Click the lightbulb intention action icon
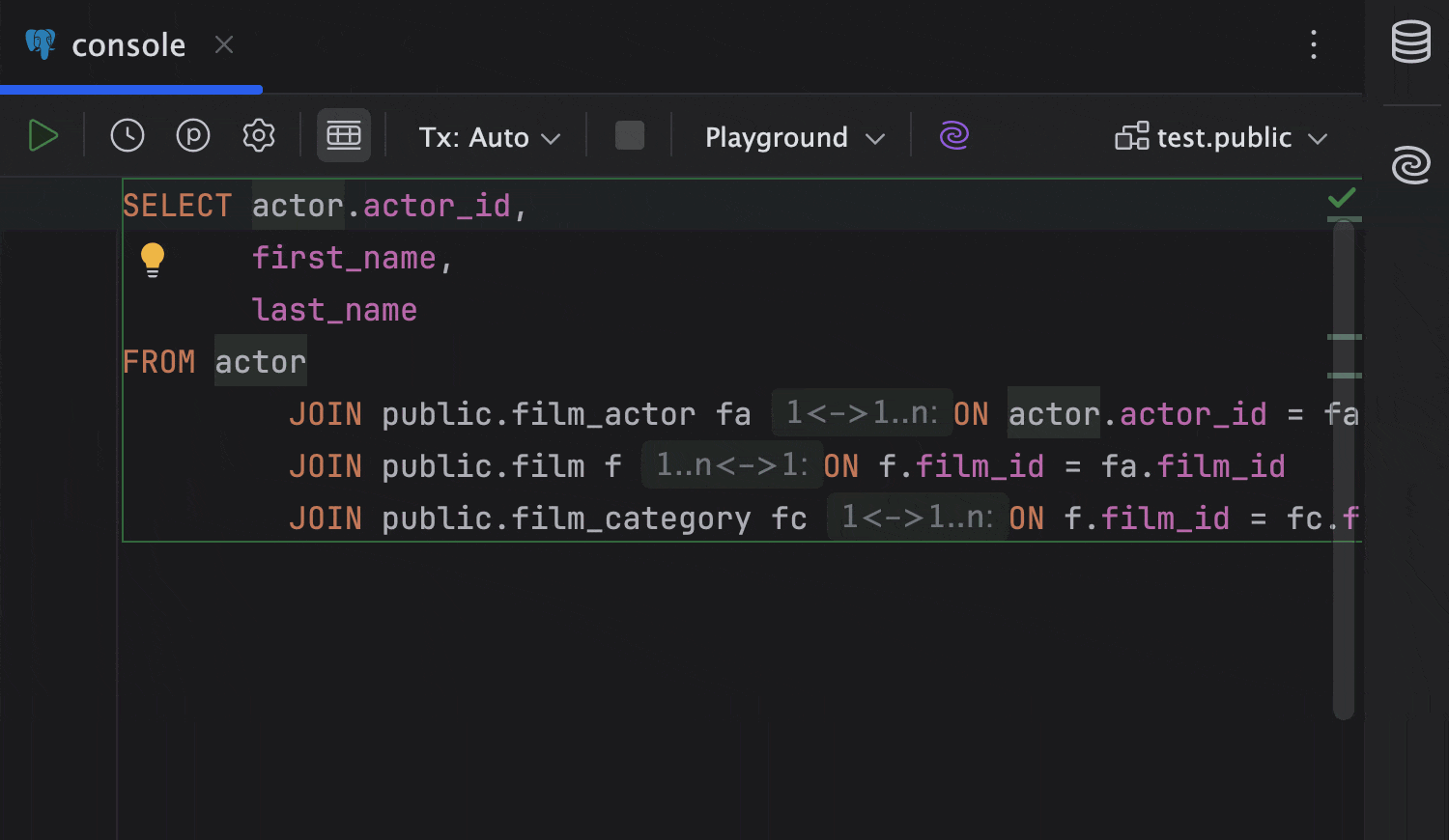1449x840 pixels. pyautogui.click(x=153, y=258)
